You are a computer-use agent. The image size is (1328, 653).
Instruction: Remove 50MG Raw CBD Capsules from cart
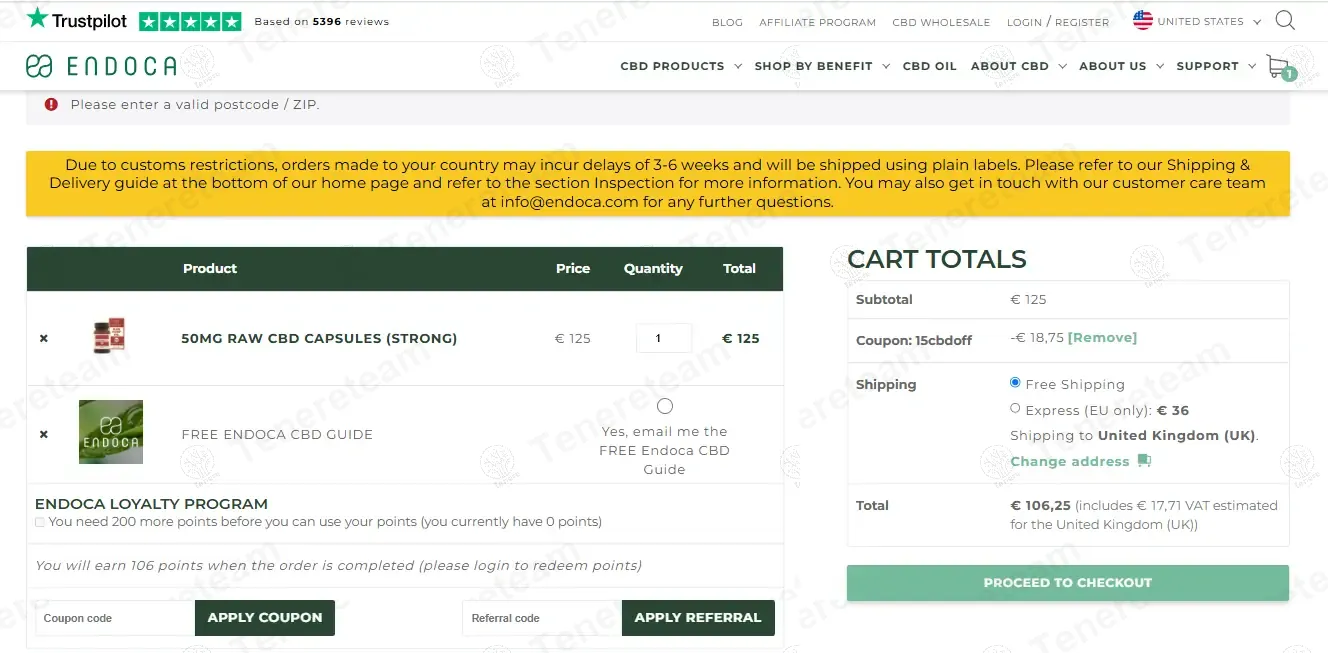point(44,338)
